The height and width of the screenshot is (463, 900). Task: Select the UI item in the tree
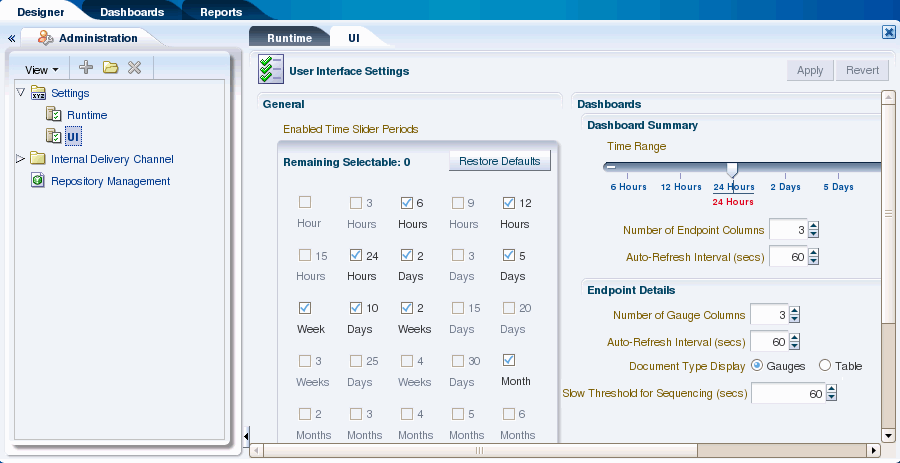coord(73,137)
